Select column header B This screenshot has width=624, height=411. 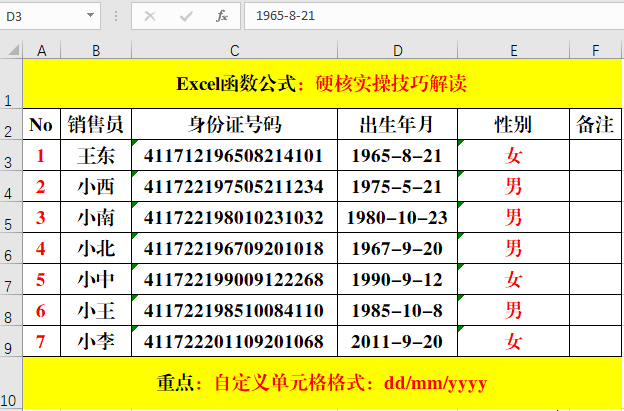pyautogui.click(x=96, y=50)
